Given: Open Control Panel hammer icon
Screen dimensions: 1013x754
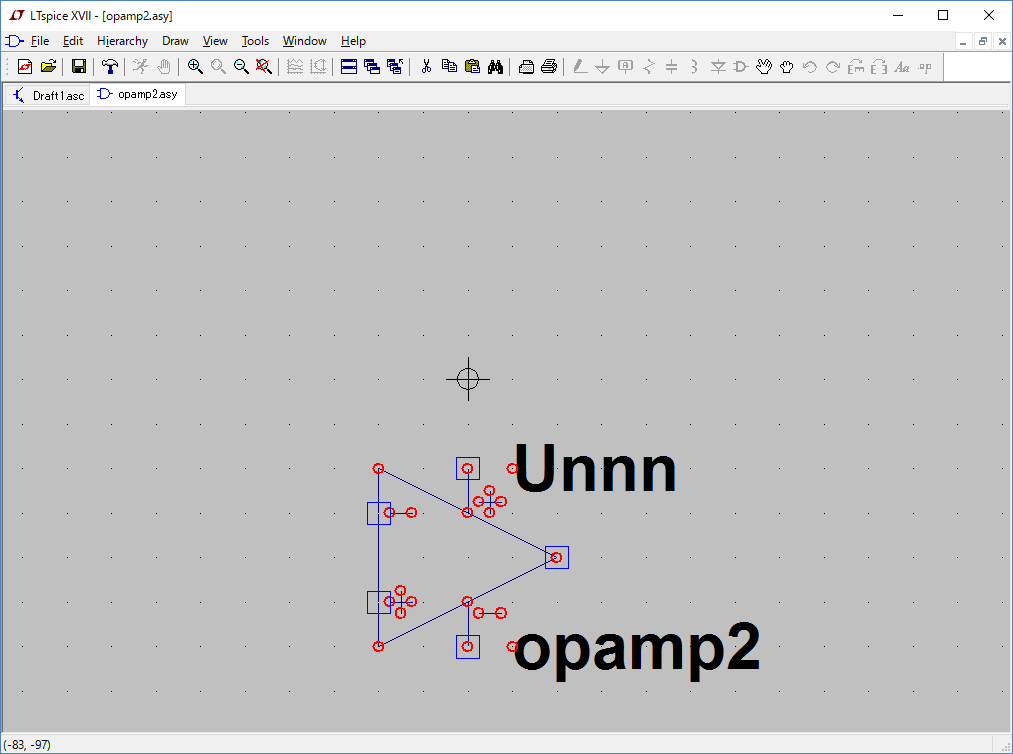Looking at the screenshot, I should 110,67.
